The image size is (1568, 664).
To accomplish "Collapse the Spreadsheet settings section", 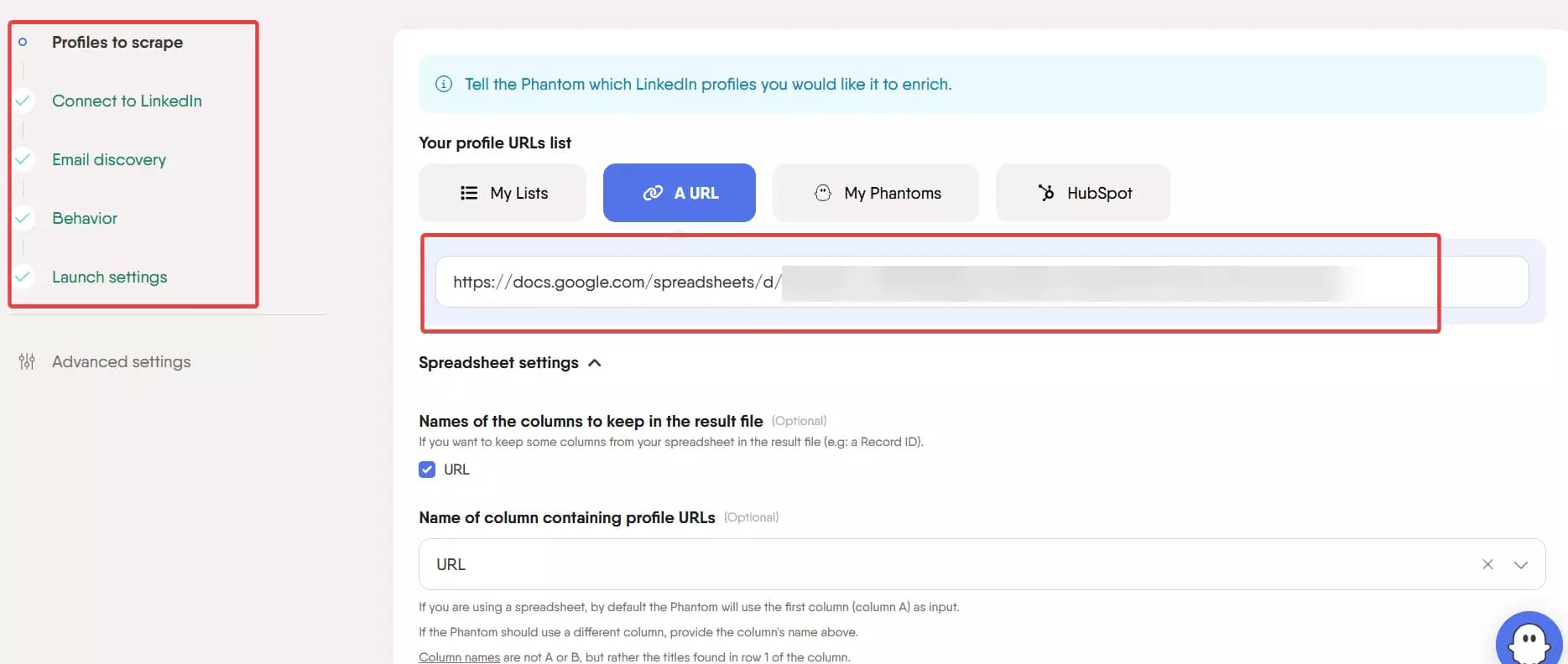I will [595, 362].
